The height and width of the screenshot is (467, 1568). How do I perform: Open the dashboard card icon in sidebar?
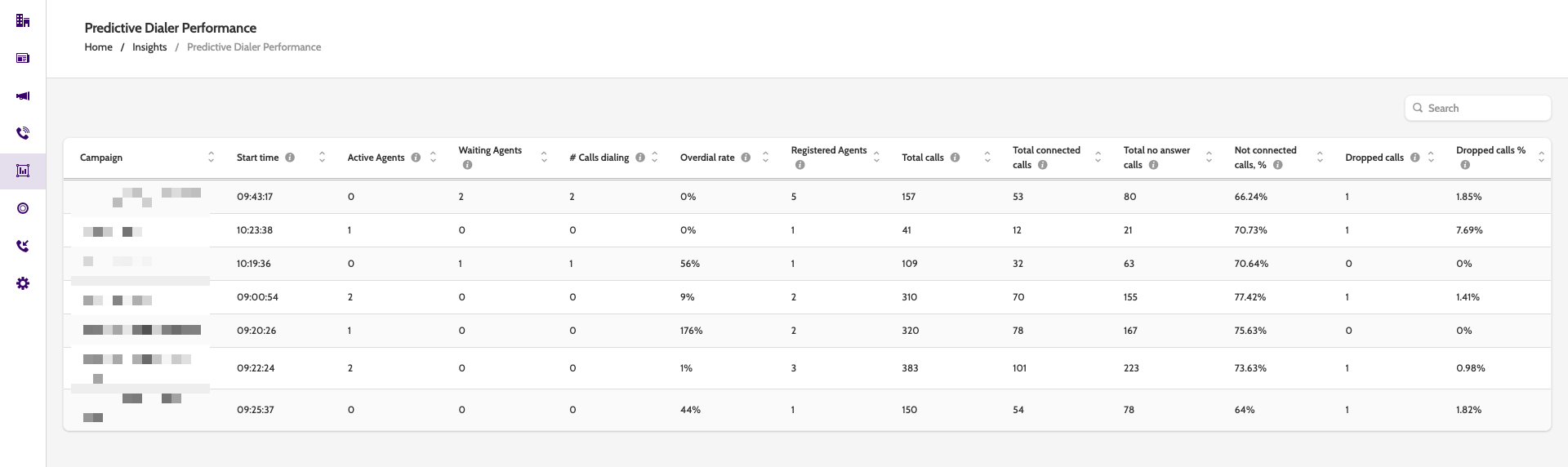(x=23, y=58)
